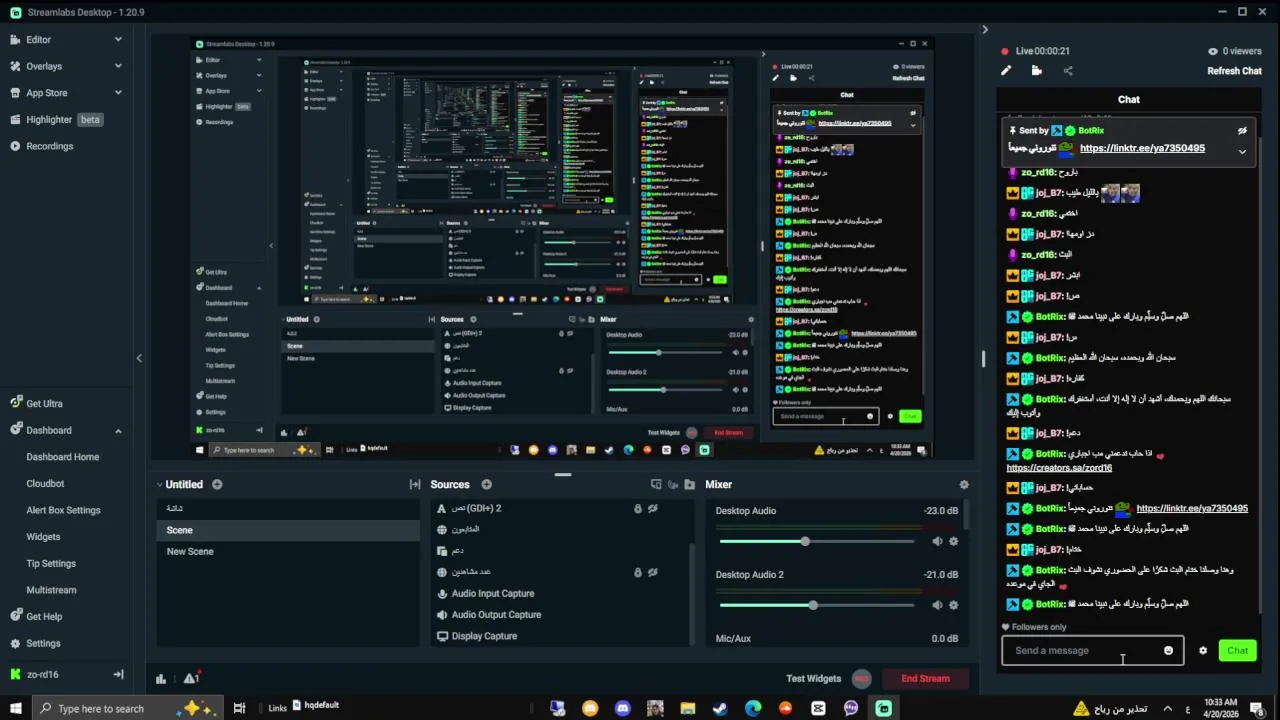Expand the Editor sidebar chevron

click(x=118, y=40)
